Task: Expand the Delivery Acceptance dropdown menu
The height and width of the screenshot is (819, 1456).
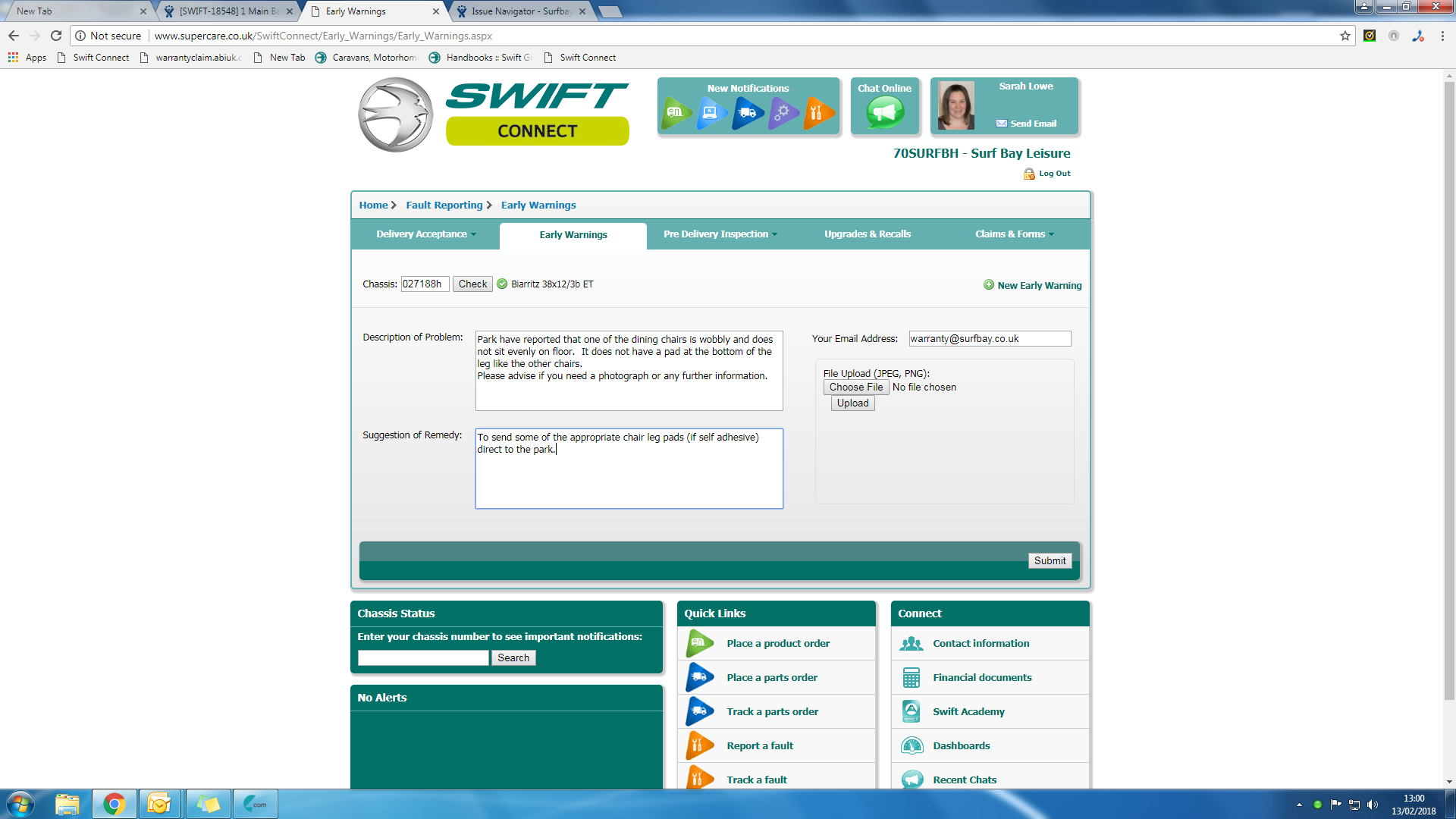Action: tap(426, 234)
